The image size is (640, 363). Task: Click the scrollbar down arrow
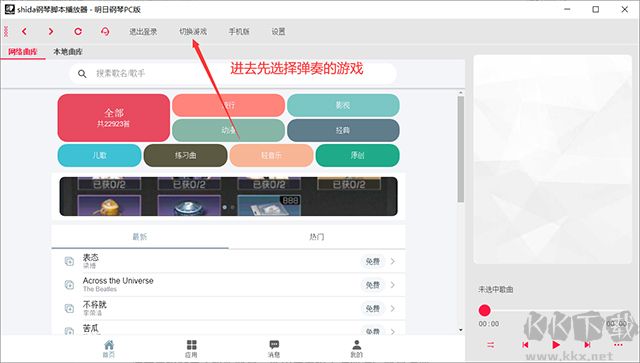(461, 330)
